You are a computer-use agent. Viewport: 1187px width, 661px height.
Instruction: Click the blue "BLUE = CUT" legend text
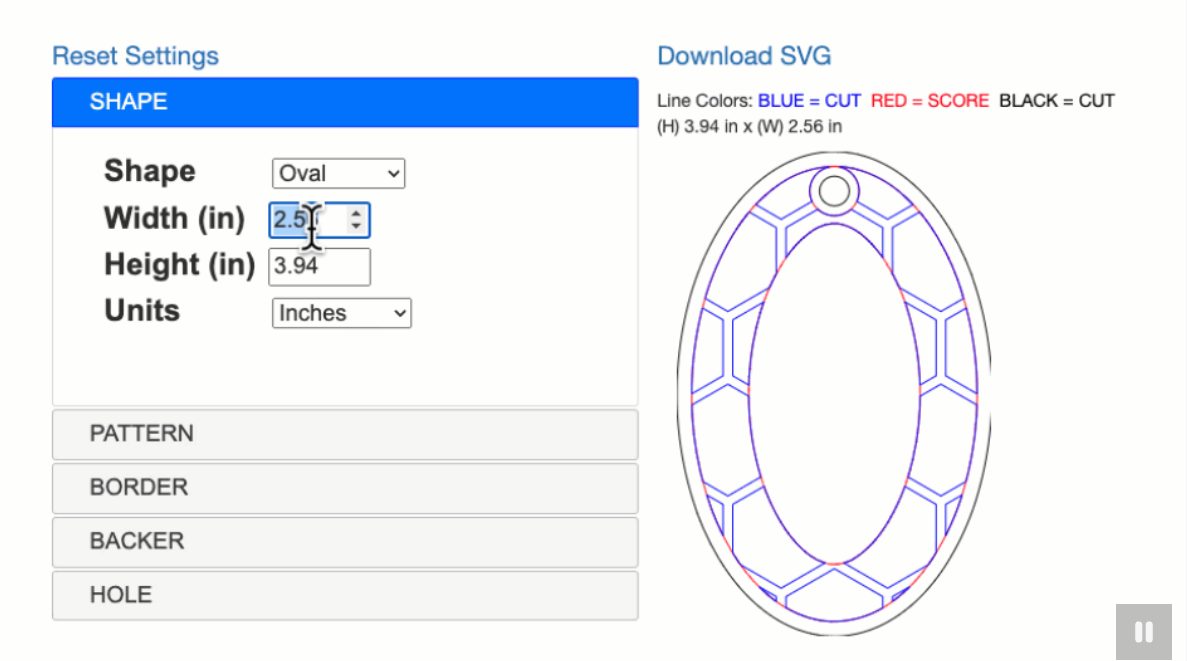(809, 101)
